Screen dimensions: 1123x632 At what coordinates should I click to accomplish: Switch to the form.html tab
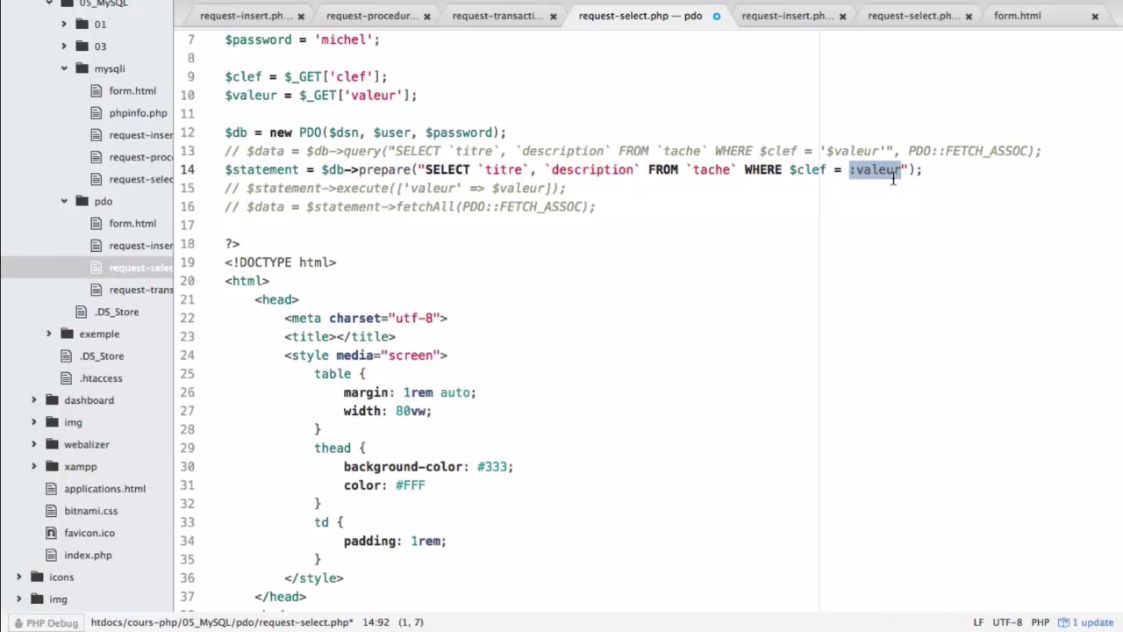1019,16
